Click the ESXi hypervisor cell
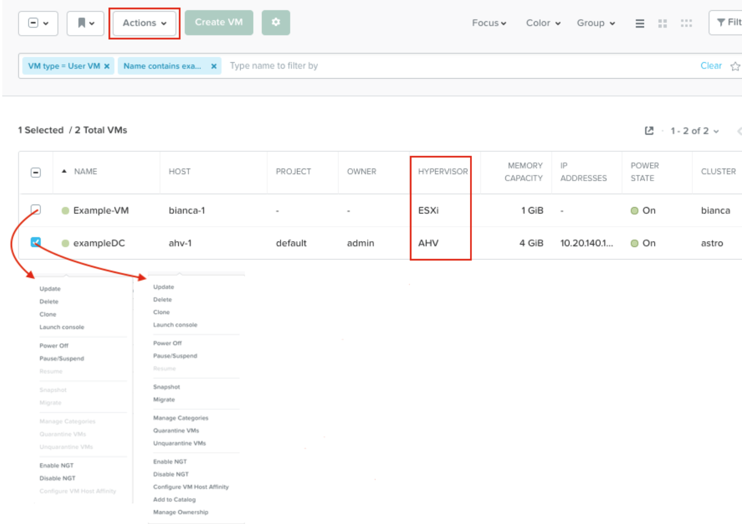Screen dimensions: 742x524 click(428, 210)
